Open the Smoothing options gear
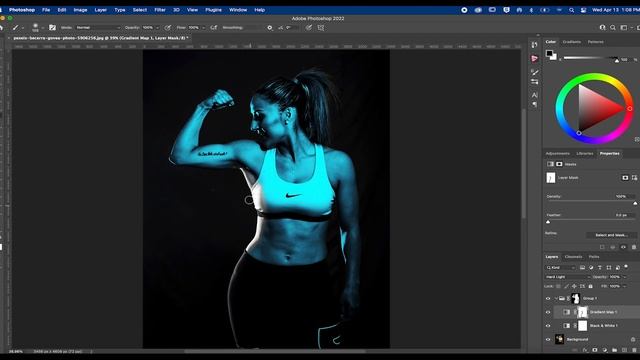This screenshot has height=360, width=640. pos(270,28)
